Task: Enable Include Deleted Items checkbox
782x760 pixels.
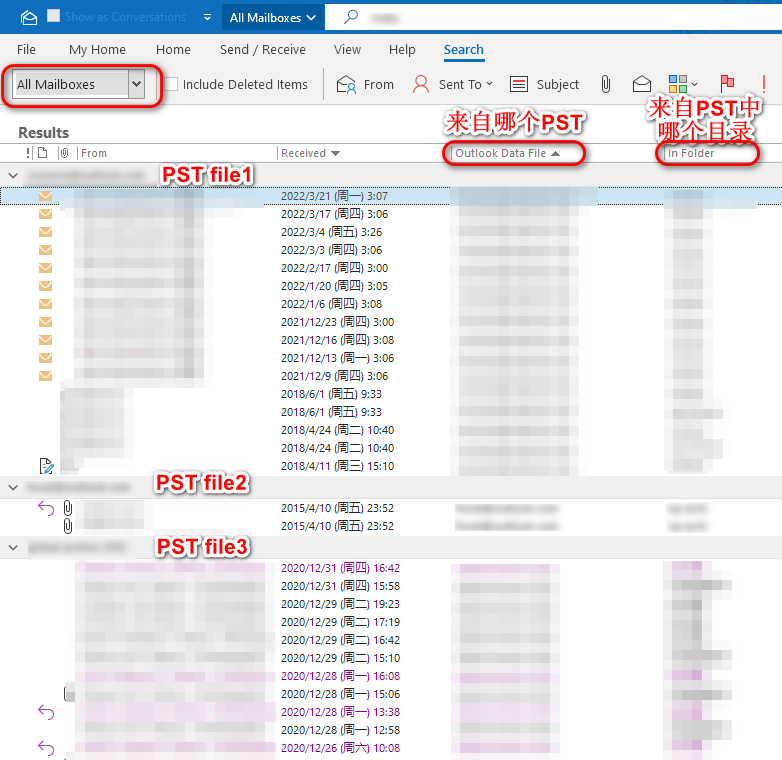Action: (172, 85)
